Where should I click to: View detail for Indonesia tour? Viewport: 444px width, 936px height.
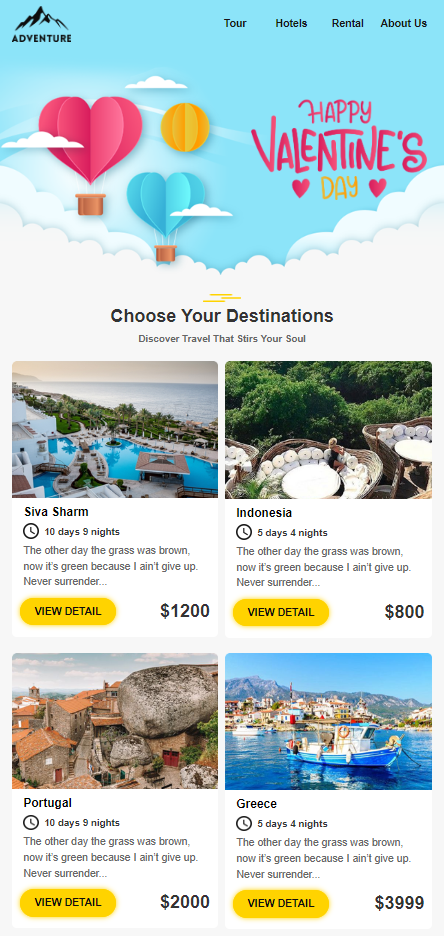coord(281,612)
